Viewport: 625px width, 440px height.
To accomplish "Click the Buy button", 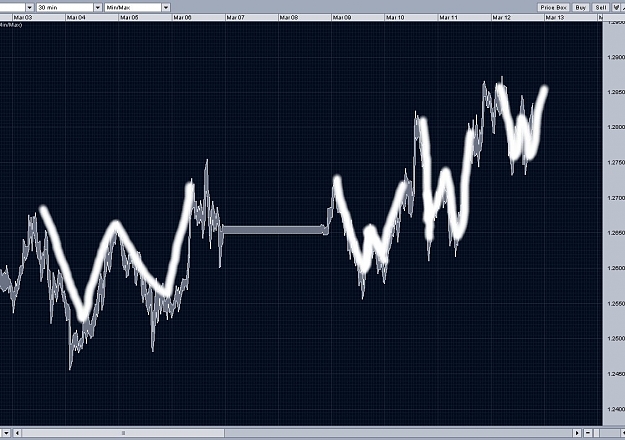I will click(581, 8).
